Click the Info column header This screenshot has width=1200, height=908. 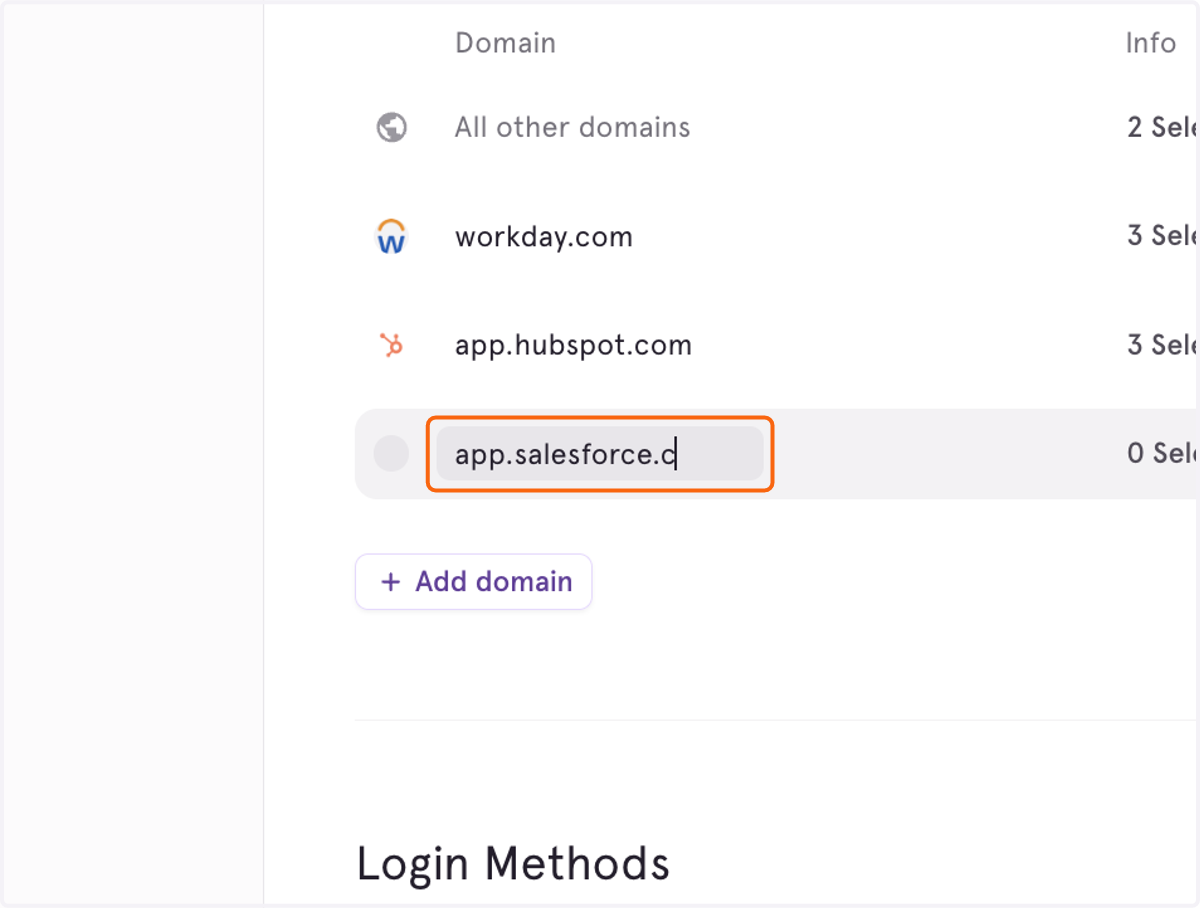coord(1150,43)
